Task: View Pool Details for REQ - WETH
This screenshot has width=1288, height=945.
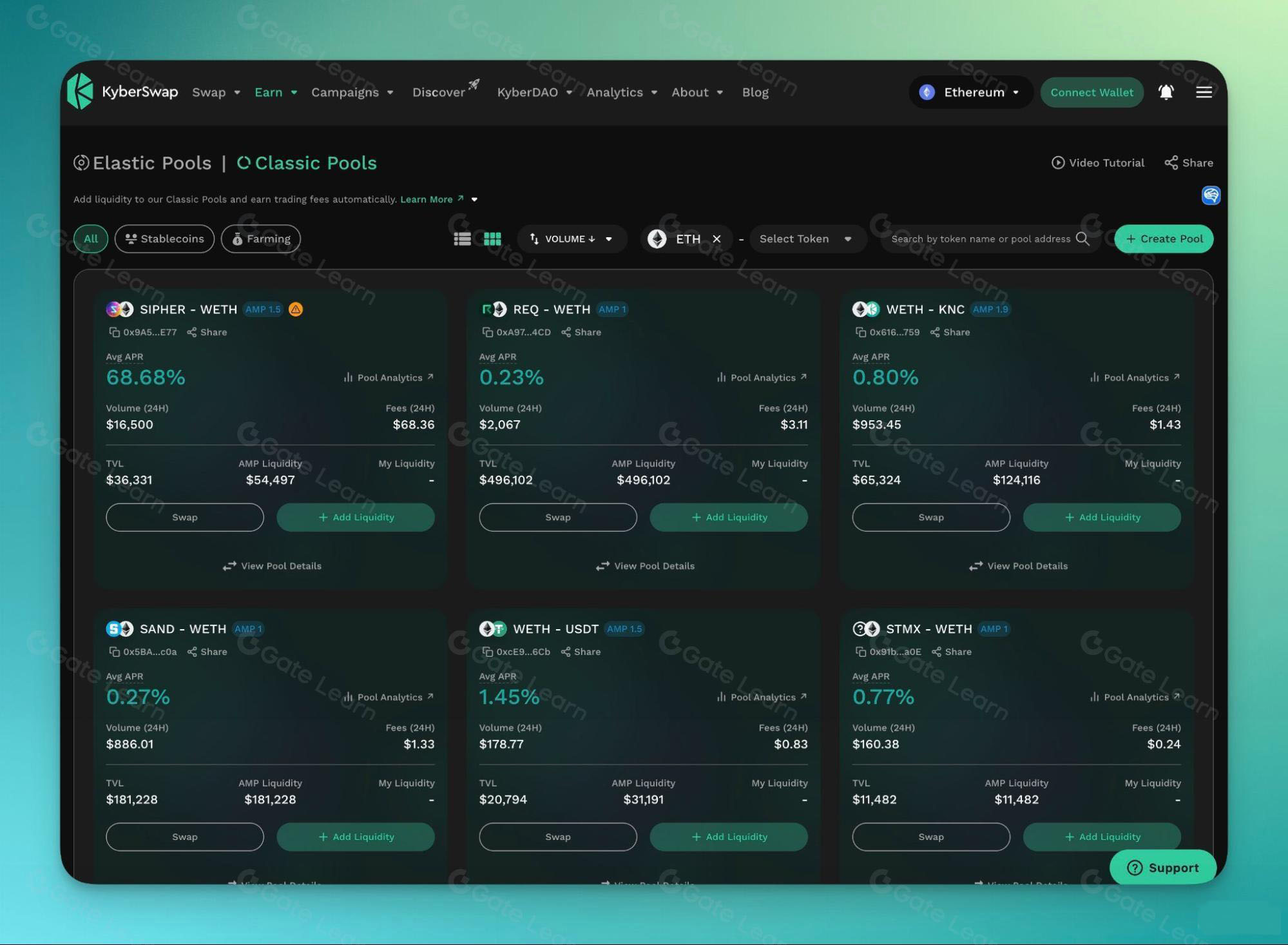Action: coord(645,566)
